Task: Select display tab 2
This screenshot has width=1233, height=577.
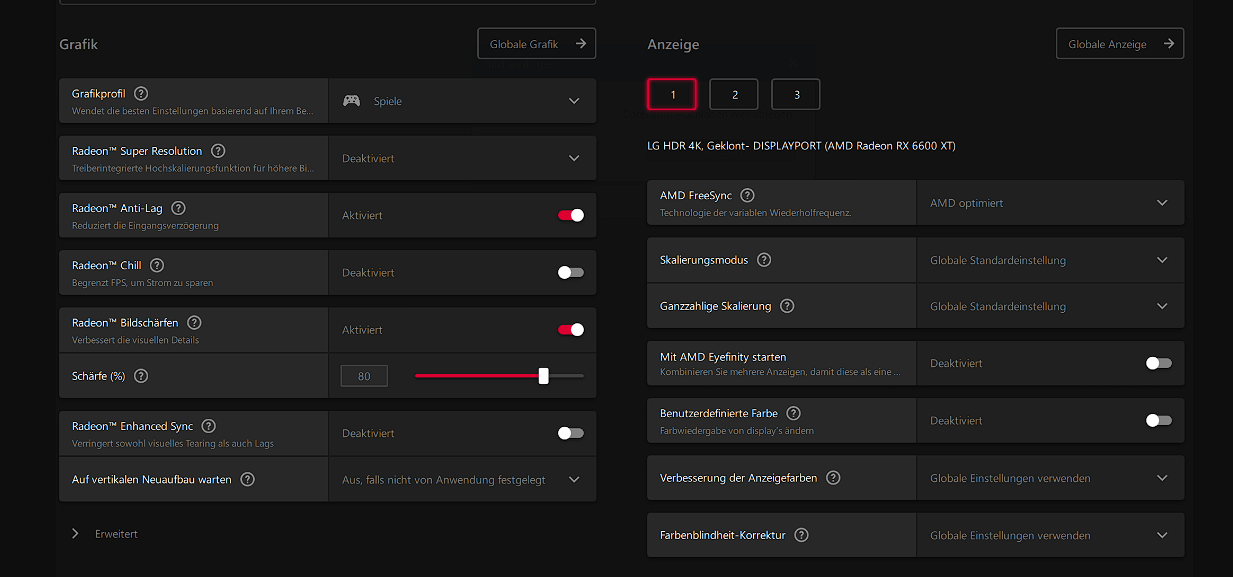Action: 734,94
